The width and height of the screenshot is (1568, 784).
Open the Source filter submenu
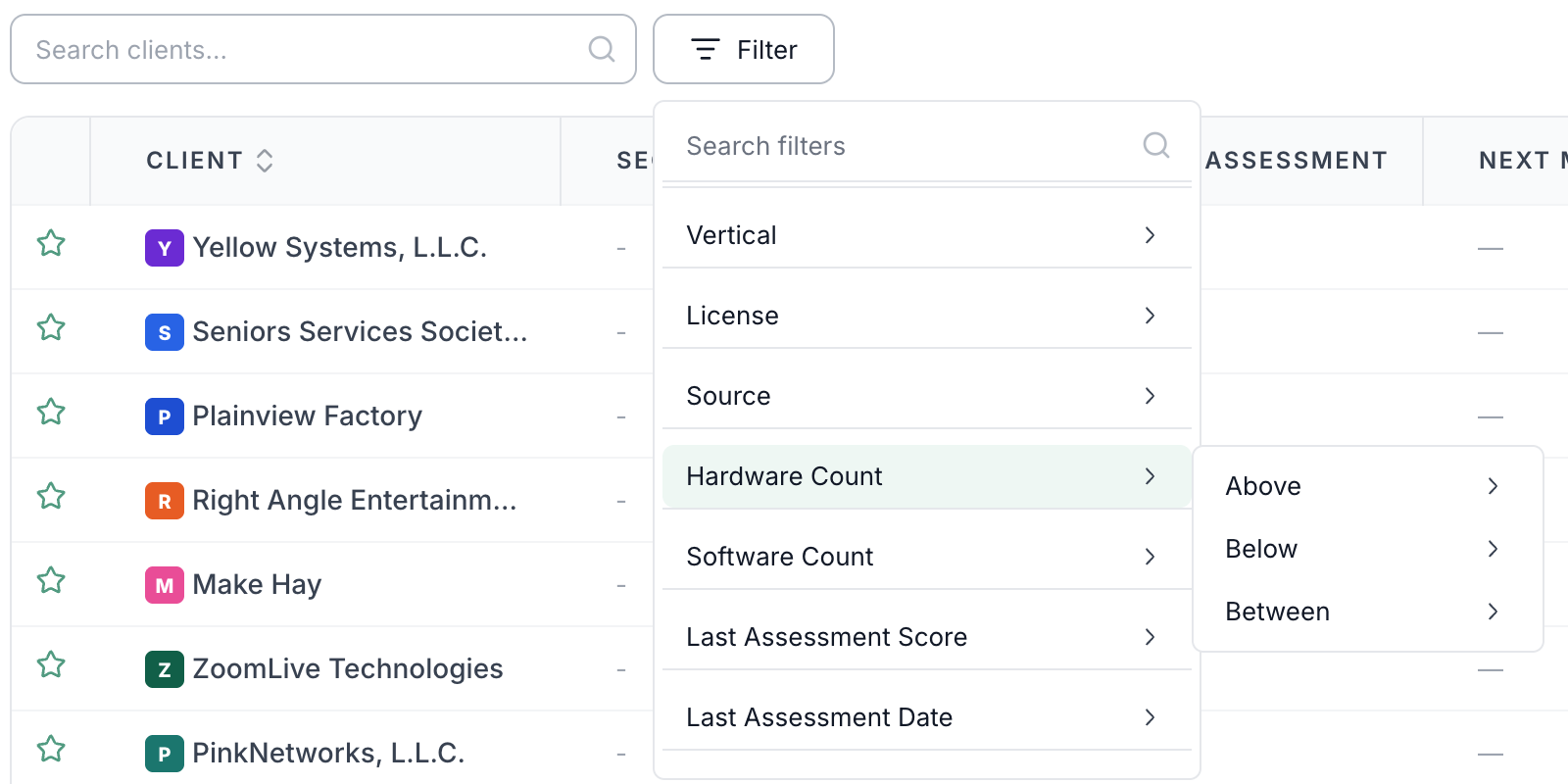tap(927, 396)
